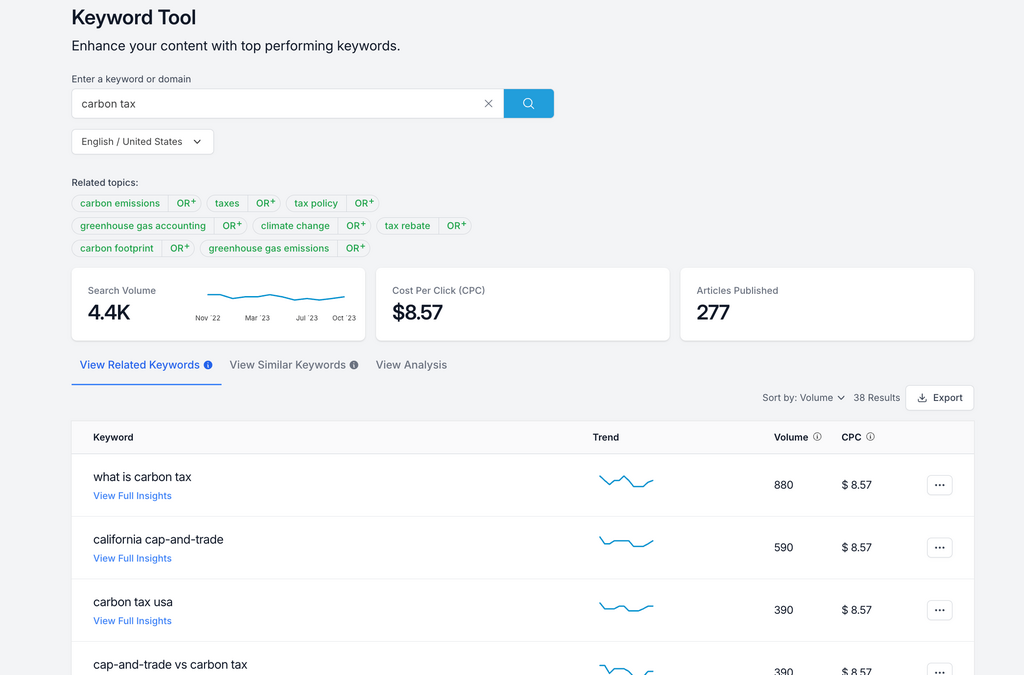Open View Full Insights for 'what is carbon tax'
Image resolution: width=1024 pixels, height=675 pixels.
(x=132, y=496)
